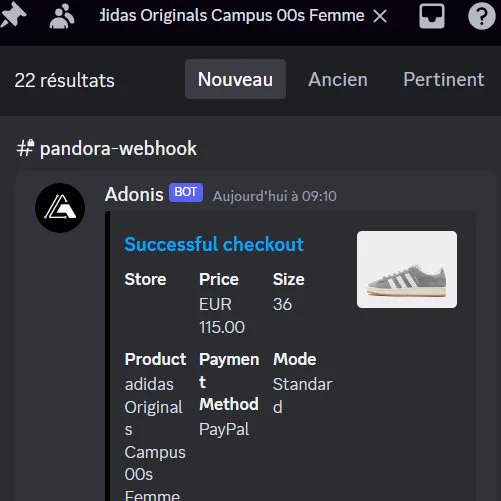The width and height of the screenshot is (501, 501).
Task: Click the EUR 115.00 price value
Action: coord(222,316)
